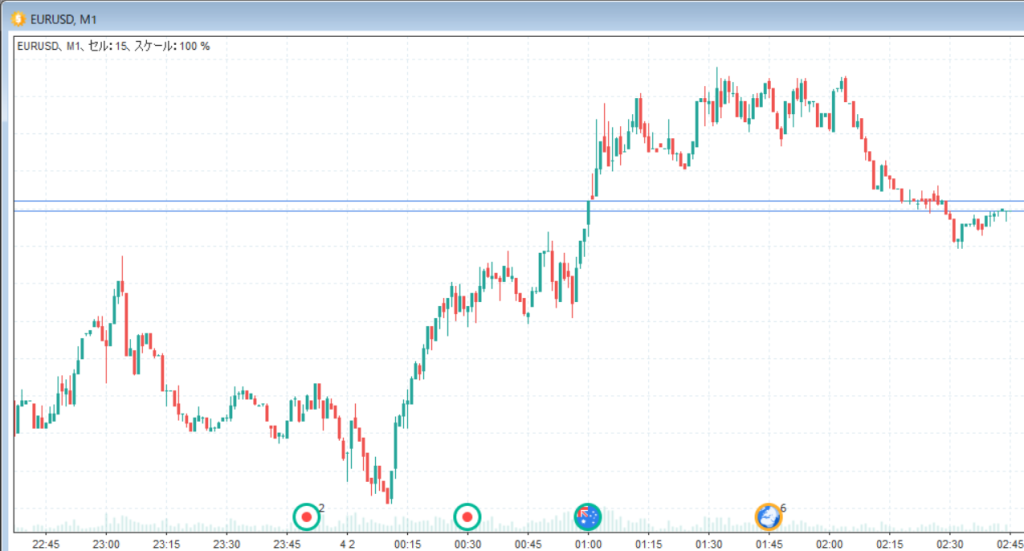Open the Japan news event above 00:30

click(467, 517)
